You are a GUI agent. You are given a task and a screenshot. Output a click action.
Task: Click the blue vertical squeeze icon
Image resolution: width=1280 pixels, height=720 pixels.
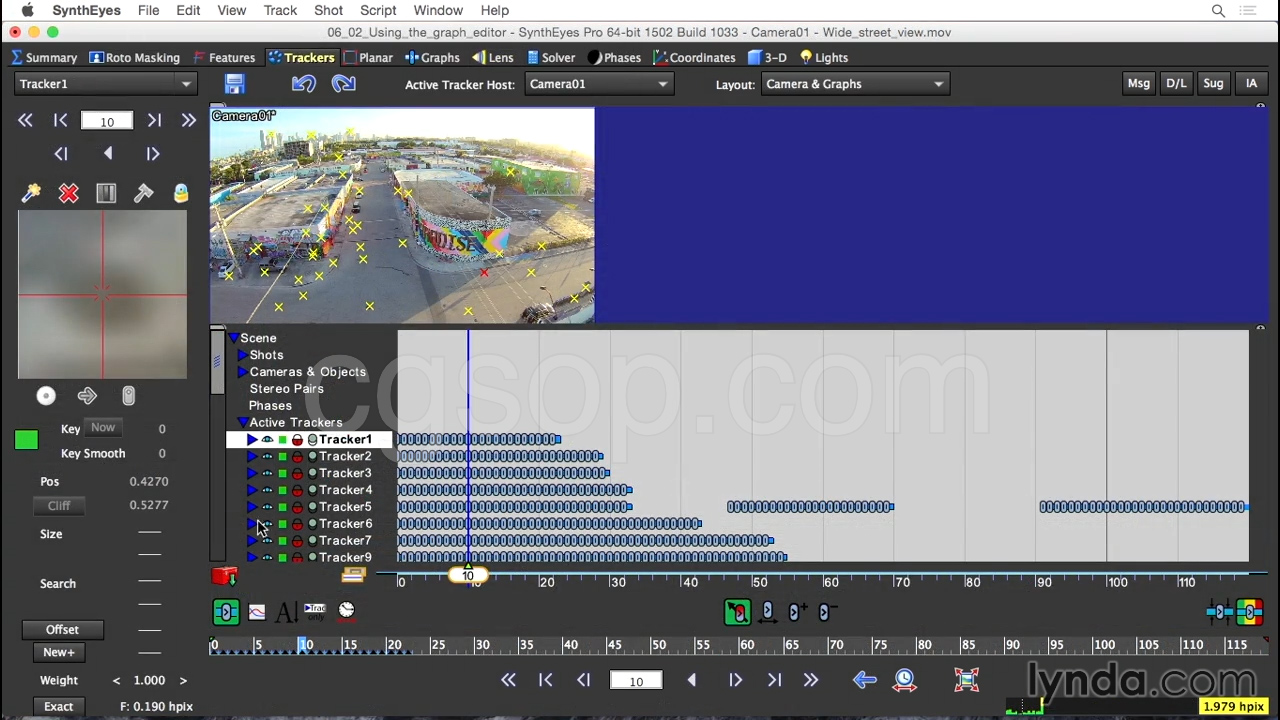click(x=1220, y=612)
